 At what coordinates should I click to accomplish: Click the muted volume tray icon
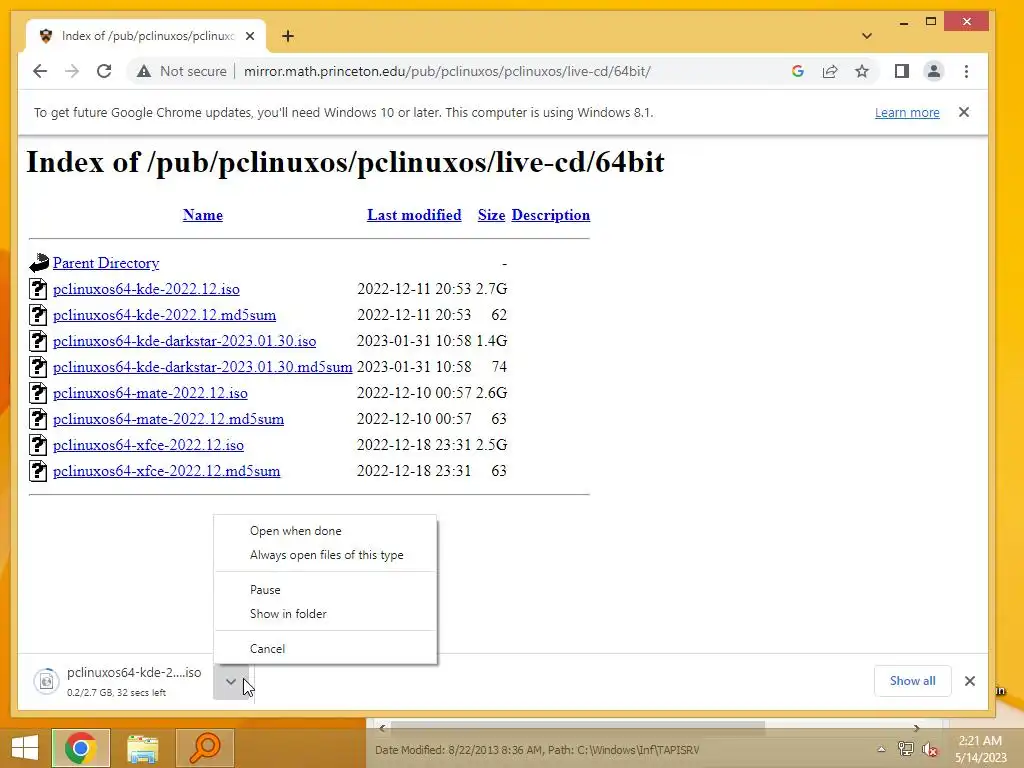click(x=929, y=749)
